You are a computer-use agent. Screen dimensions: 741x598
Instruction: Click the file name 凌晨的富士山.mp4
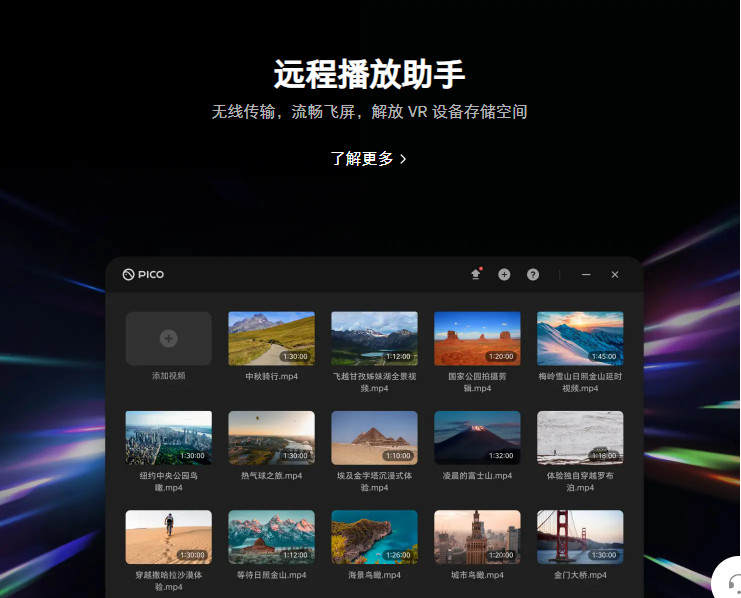coord(477,476)
